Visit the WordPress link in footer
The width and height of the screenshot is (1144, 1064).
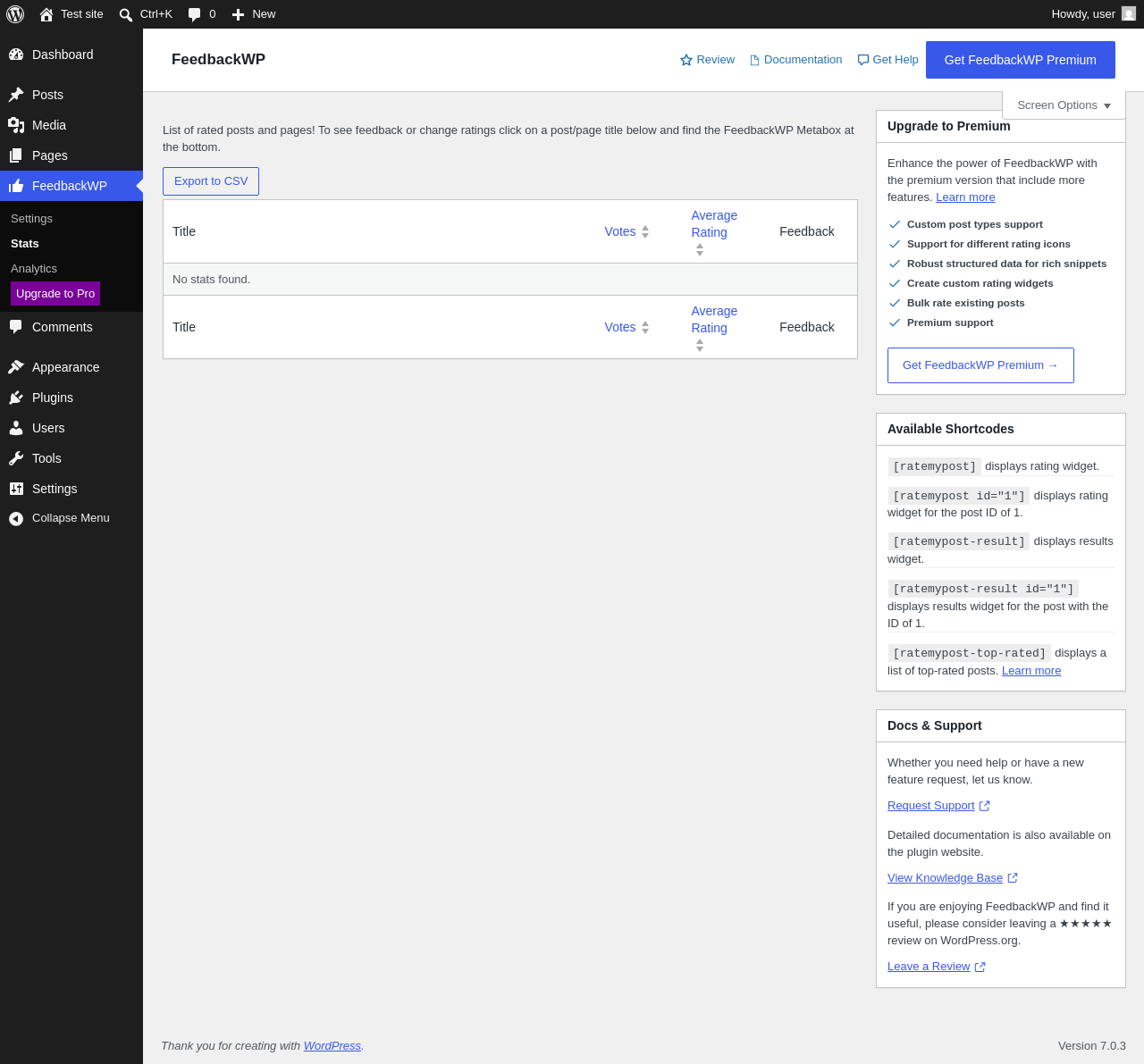point(332,1046)
